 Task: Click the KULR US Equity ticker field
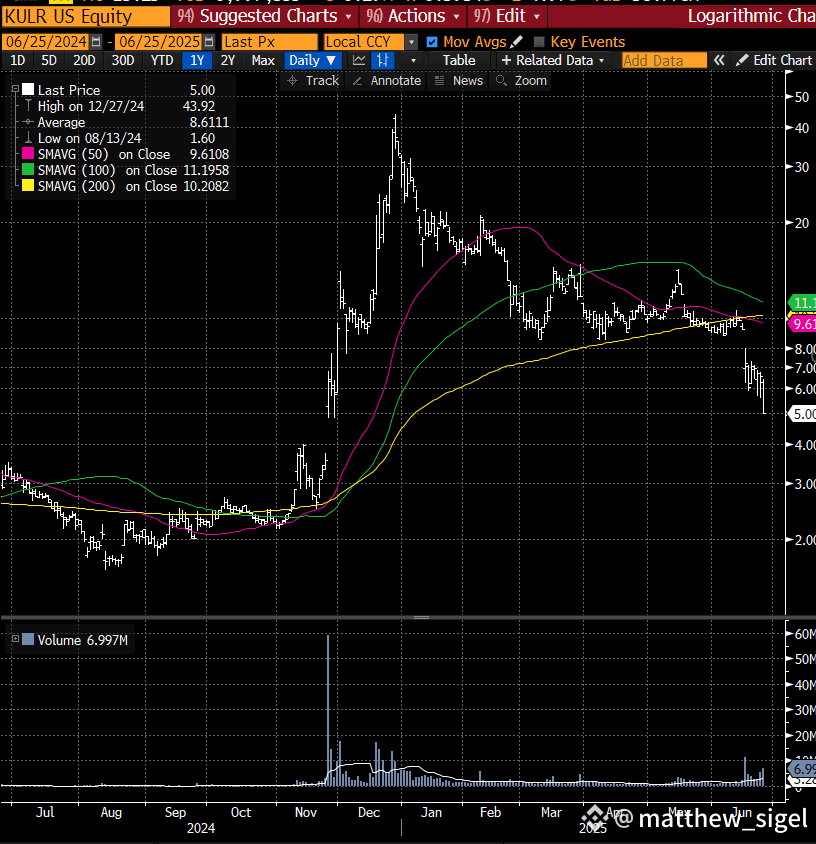coord(85,17)
